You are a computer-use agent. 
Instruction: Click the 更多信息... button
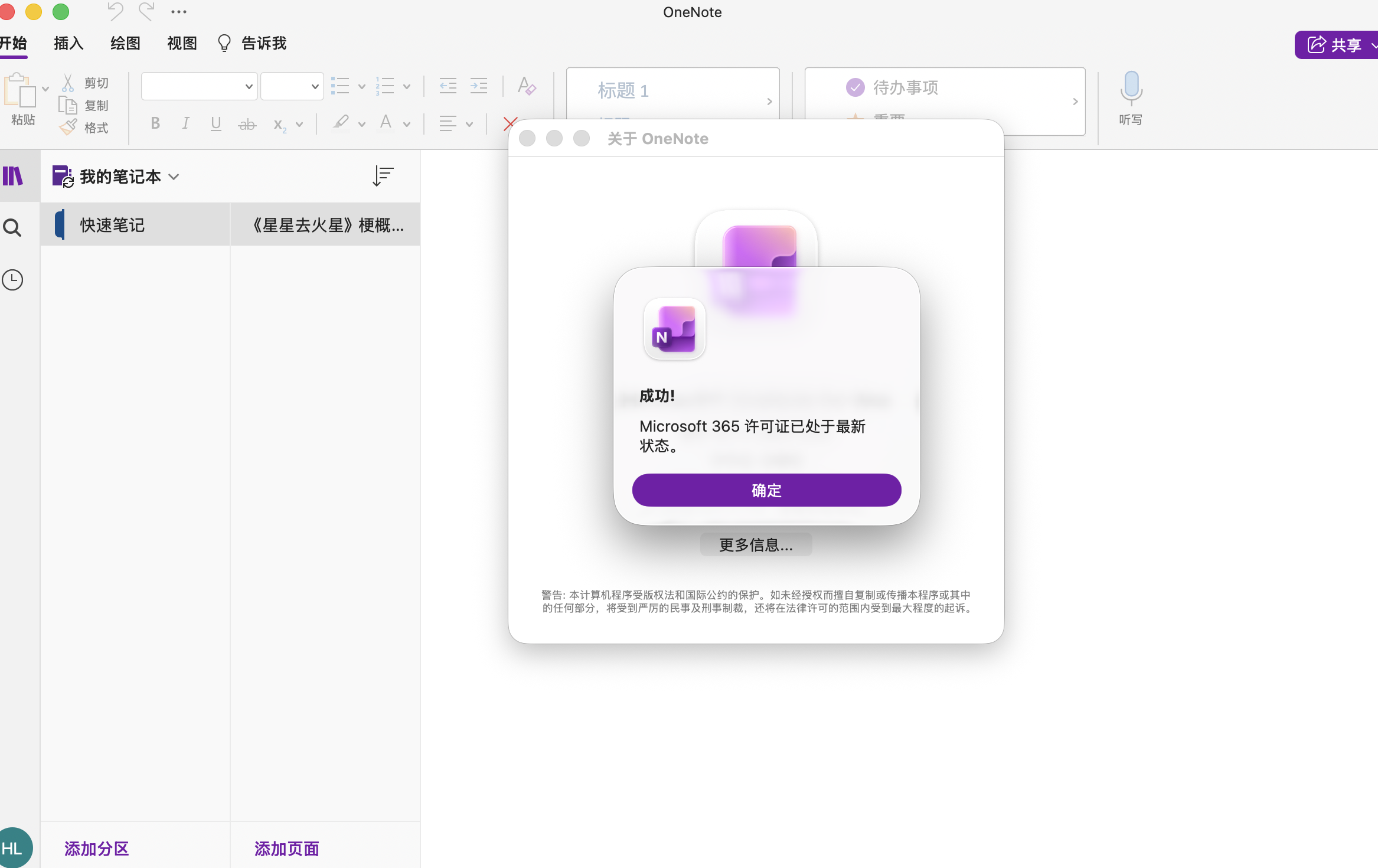click(756, 544)
